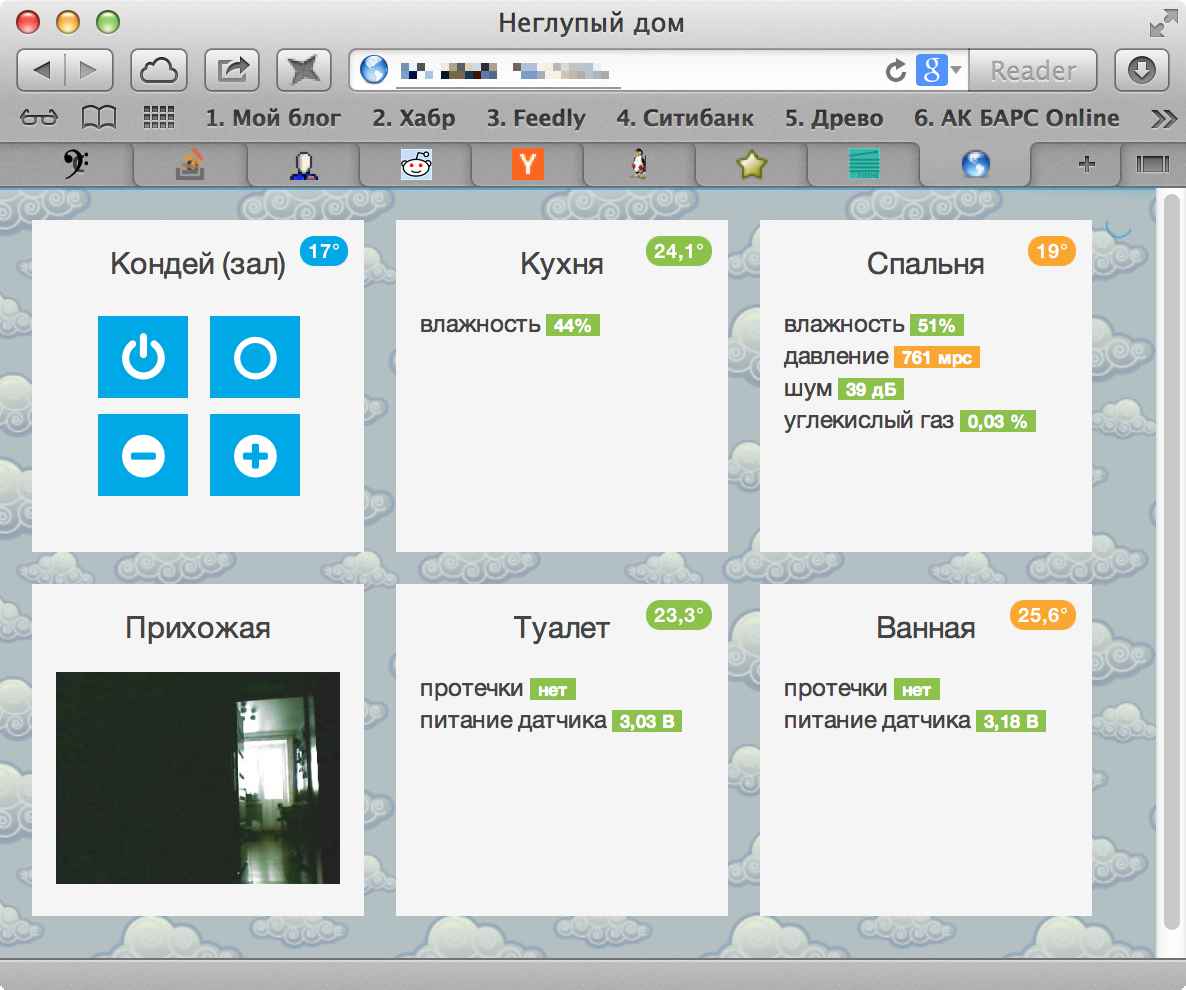
Task: Click the 'Спальня' card title
Action: click(x=925, y=264)
